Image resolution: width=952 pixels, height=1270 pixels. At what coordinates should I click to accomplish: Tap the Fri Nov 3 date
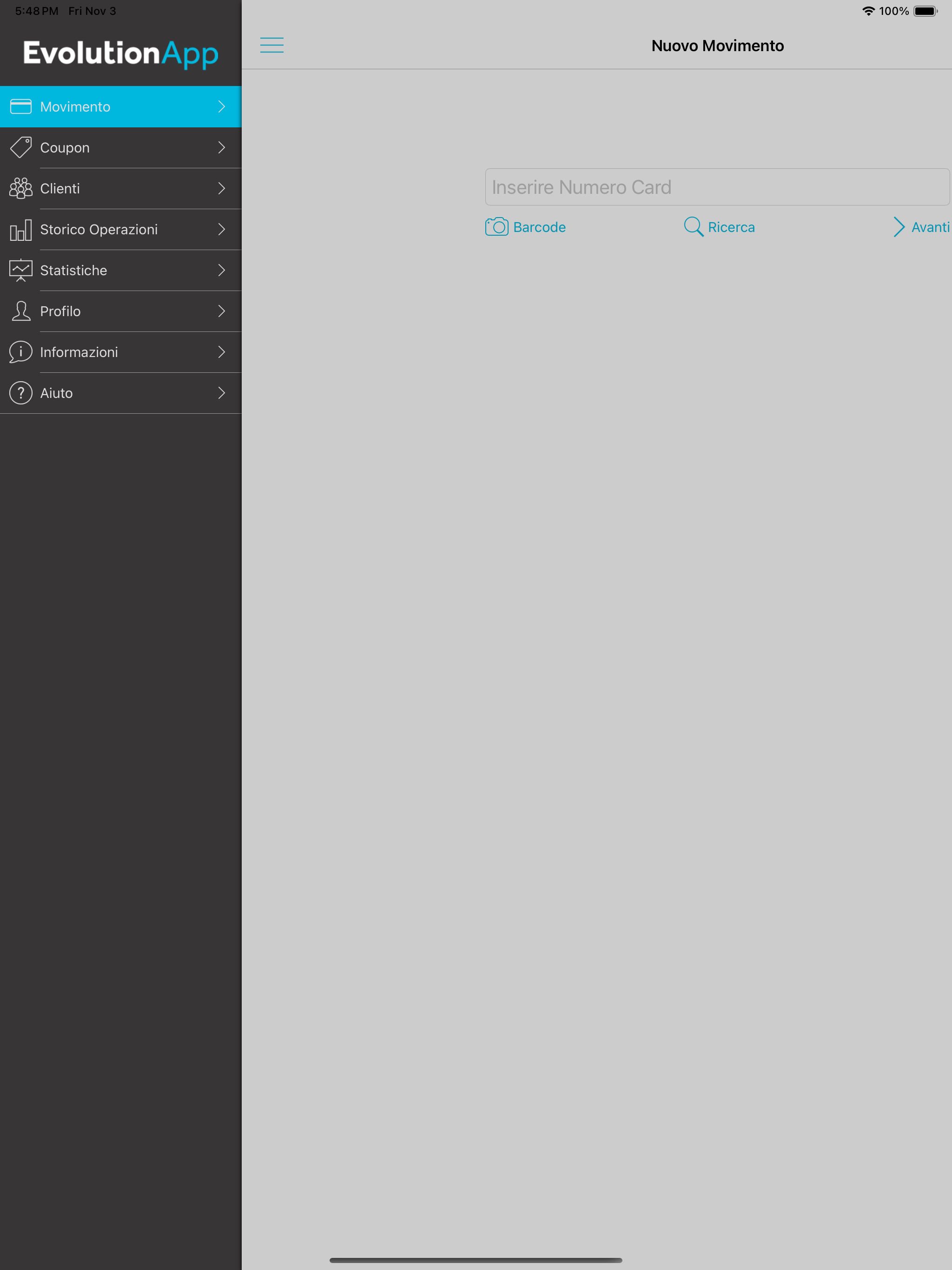tap(92, 11)
